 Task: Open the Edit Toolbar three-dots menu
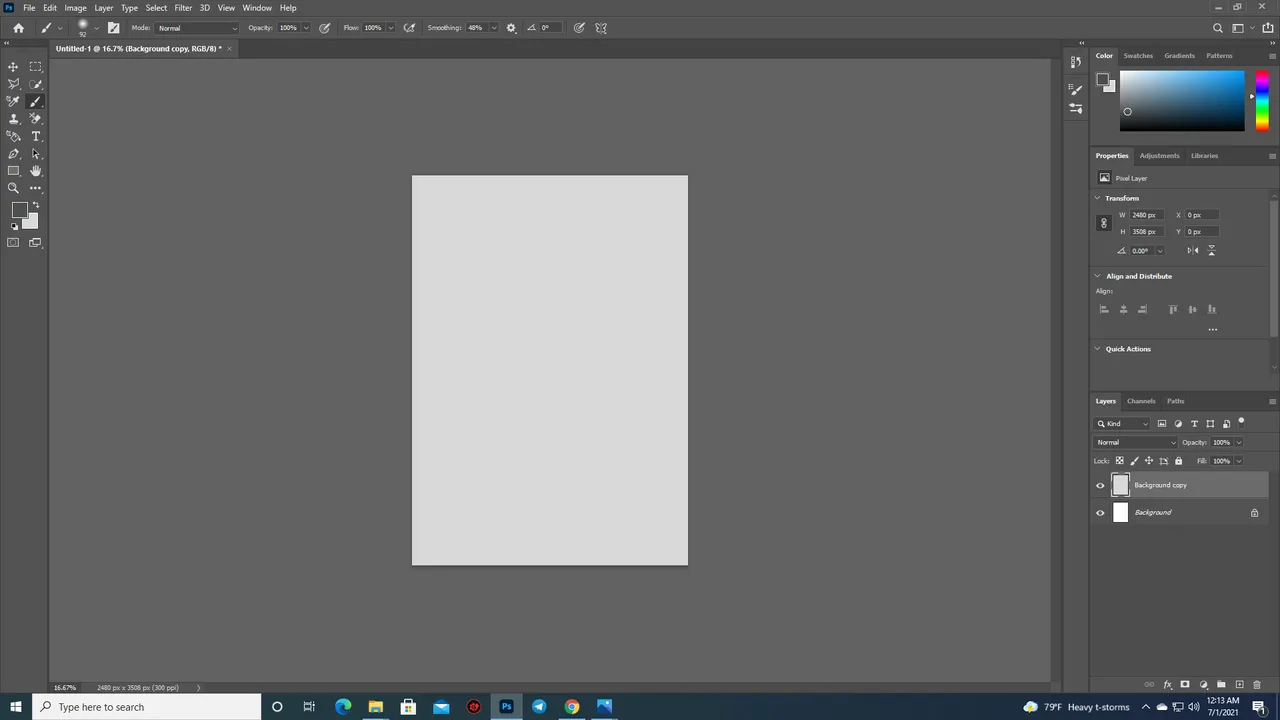36,188
